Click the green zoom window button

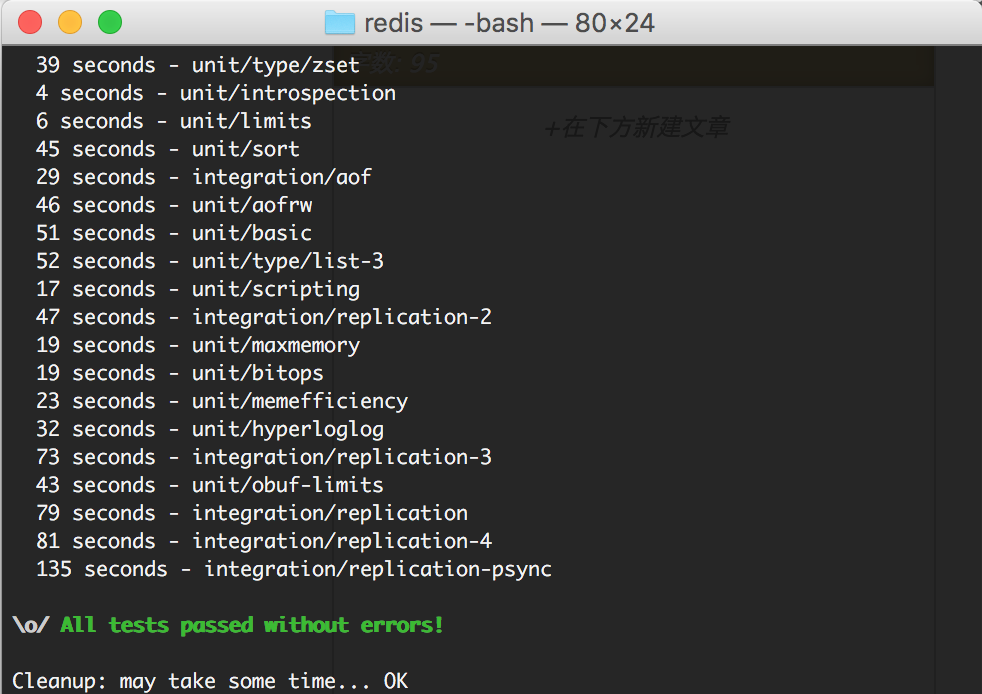(x=110, y=22)
